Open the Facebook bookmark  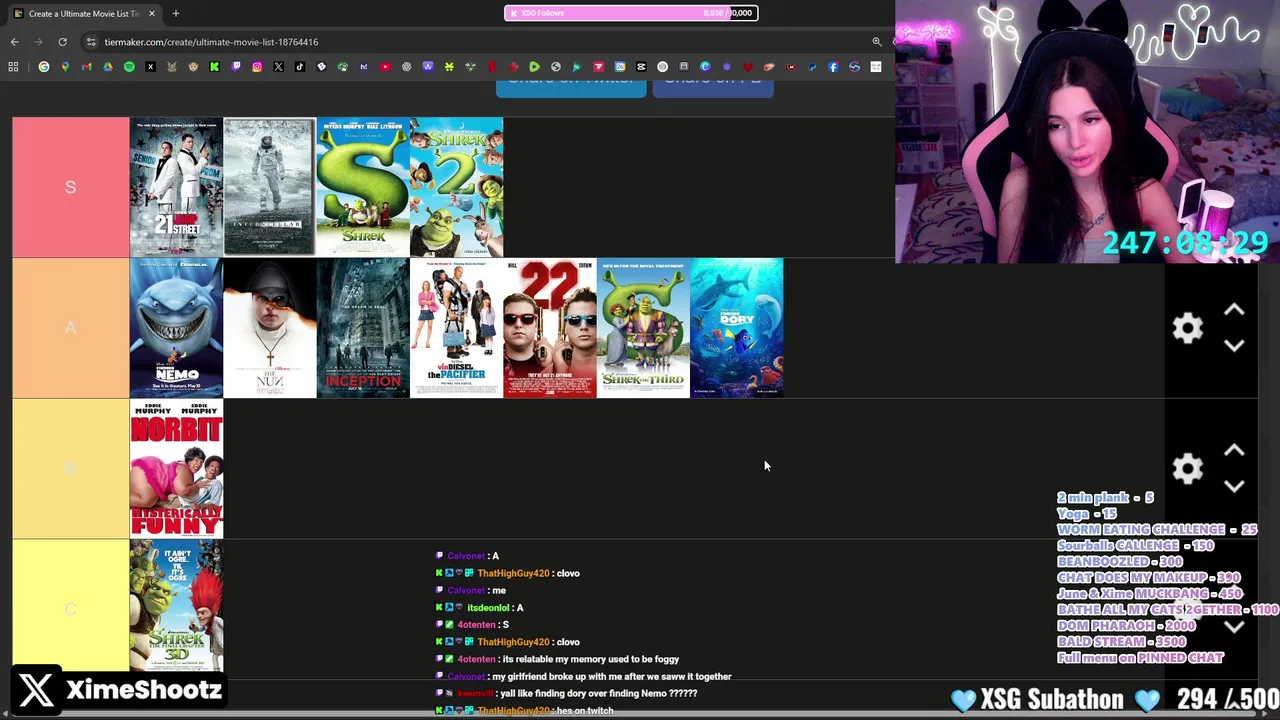coord(833,67)
